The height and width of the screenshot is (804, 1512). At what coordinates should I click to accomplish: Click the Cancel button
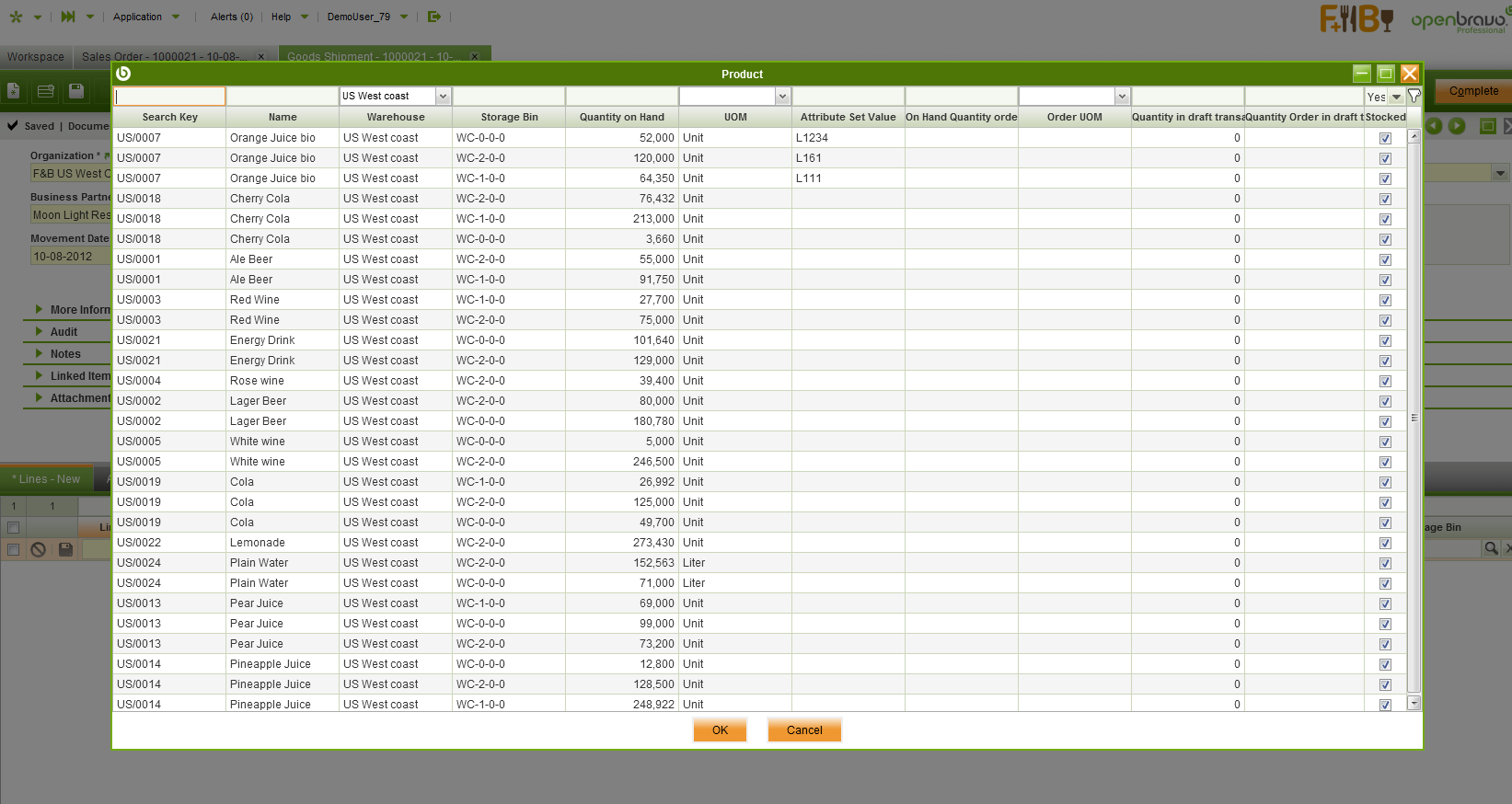[804, 729]
